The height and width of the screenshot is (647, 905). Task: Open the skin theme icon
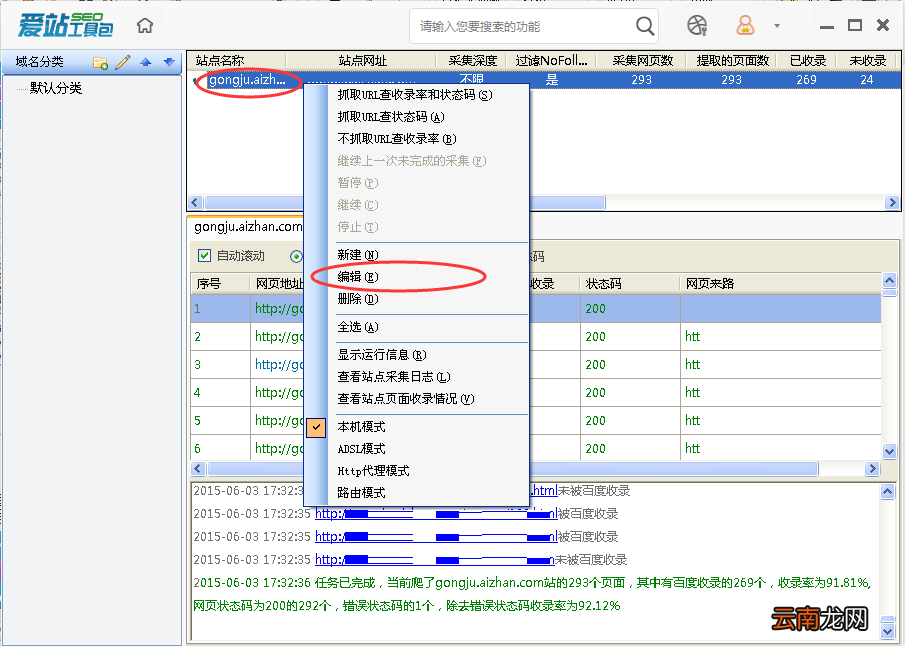tap(697, 25)
